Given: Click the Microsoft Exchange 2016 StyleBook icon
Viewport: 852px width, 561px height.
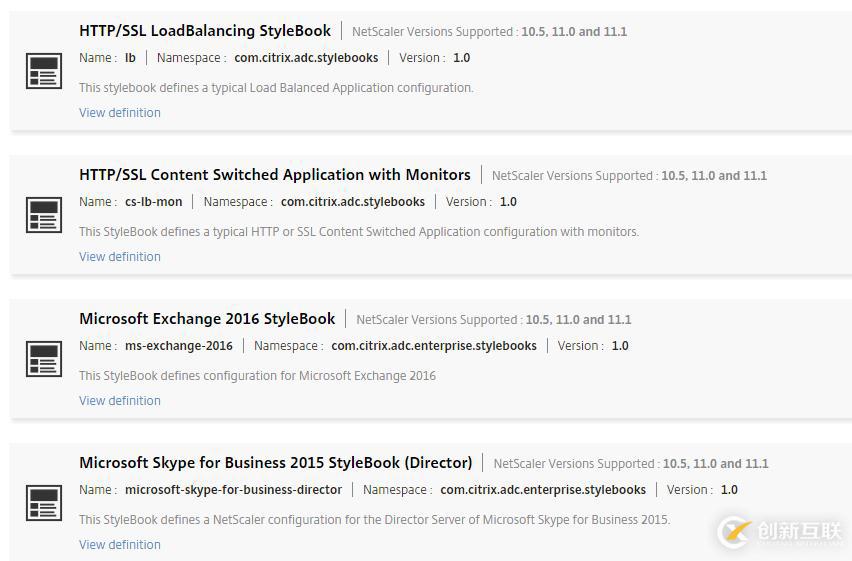Looking at the screenshot, I should (x=43, y=359).
